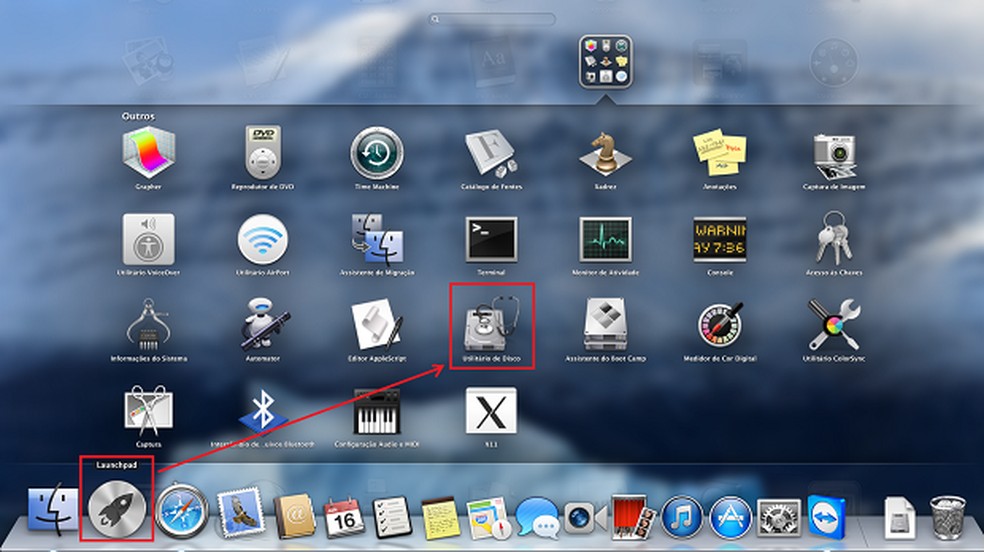Screen dimensions: 984x552
Task: Open Finder in the Dock
Action: 53,511
